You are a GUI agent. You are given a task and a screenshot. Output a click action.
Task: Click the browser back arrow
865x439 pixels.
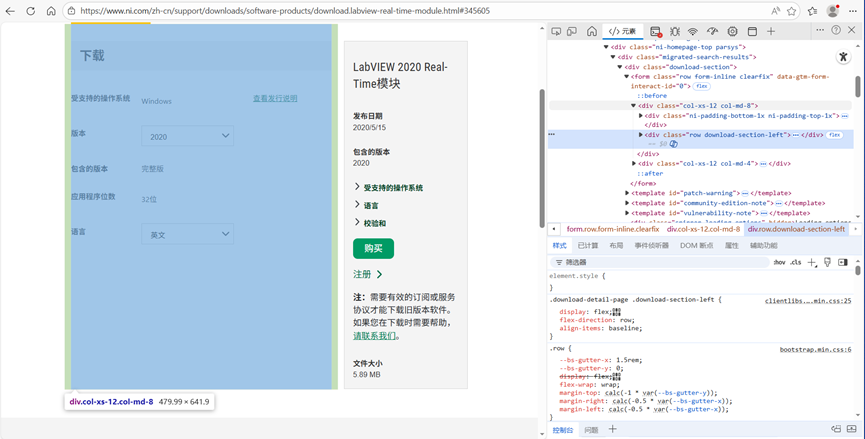pos(10,11)
